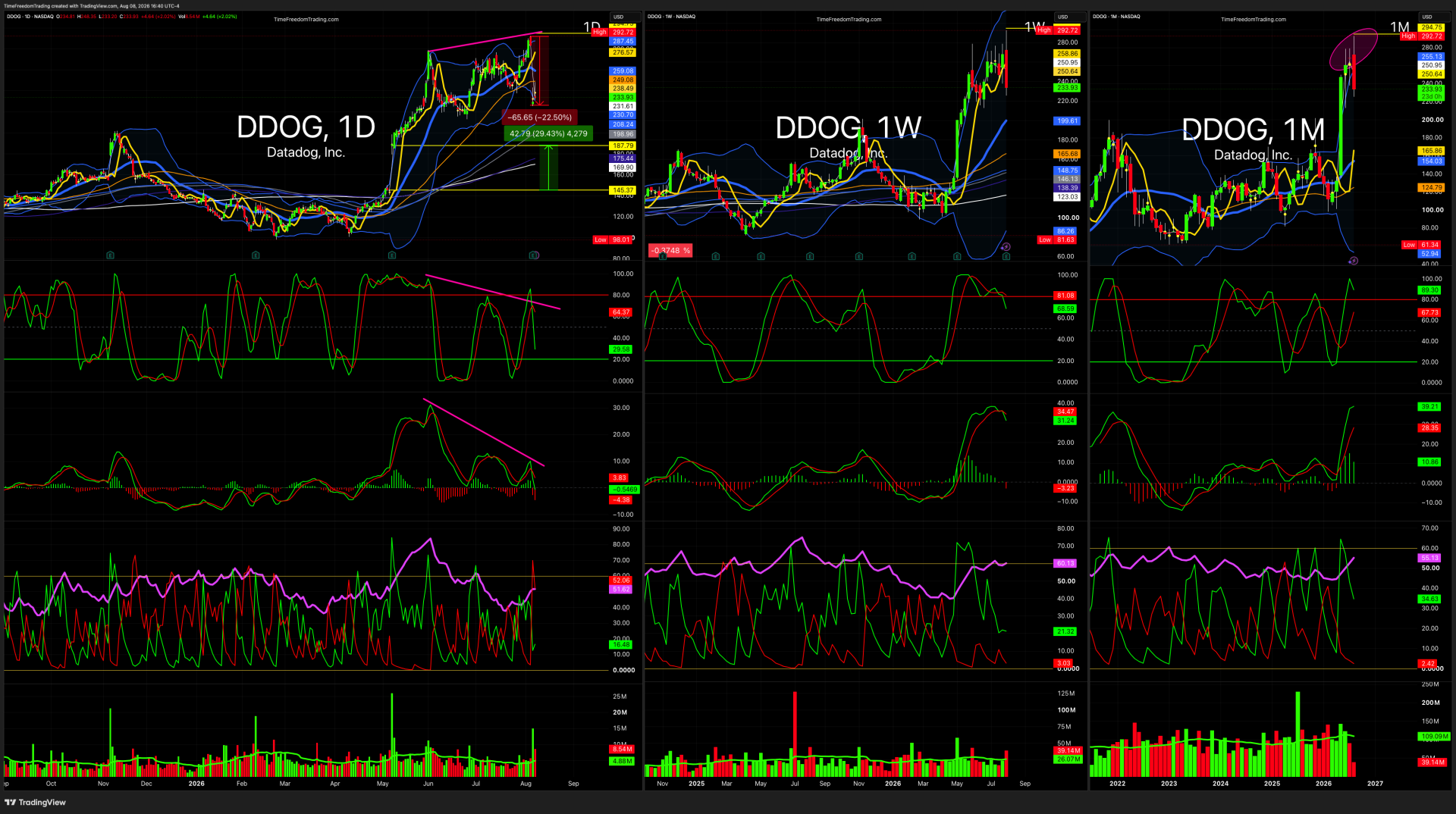Screen dimensions: 1456x814
Task: Click the orange 124.79 price label on monthly chart
Action: coord(1432,187)
